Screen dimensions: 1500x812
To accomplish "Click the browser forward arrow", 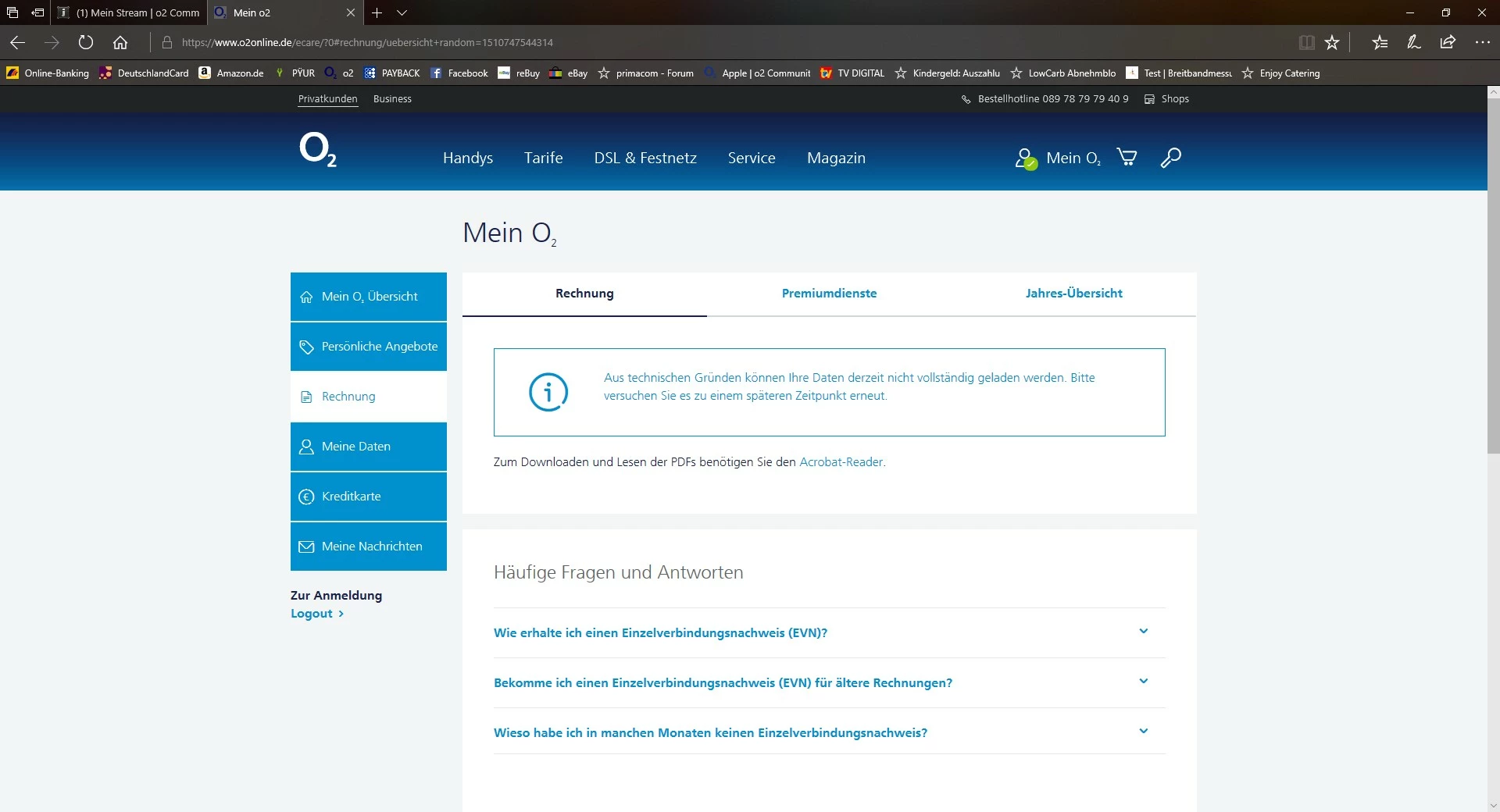I will click(x=52, y=42).
